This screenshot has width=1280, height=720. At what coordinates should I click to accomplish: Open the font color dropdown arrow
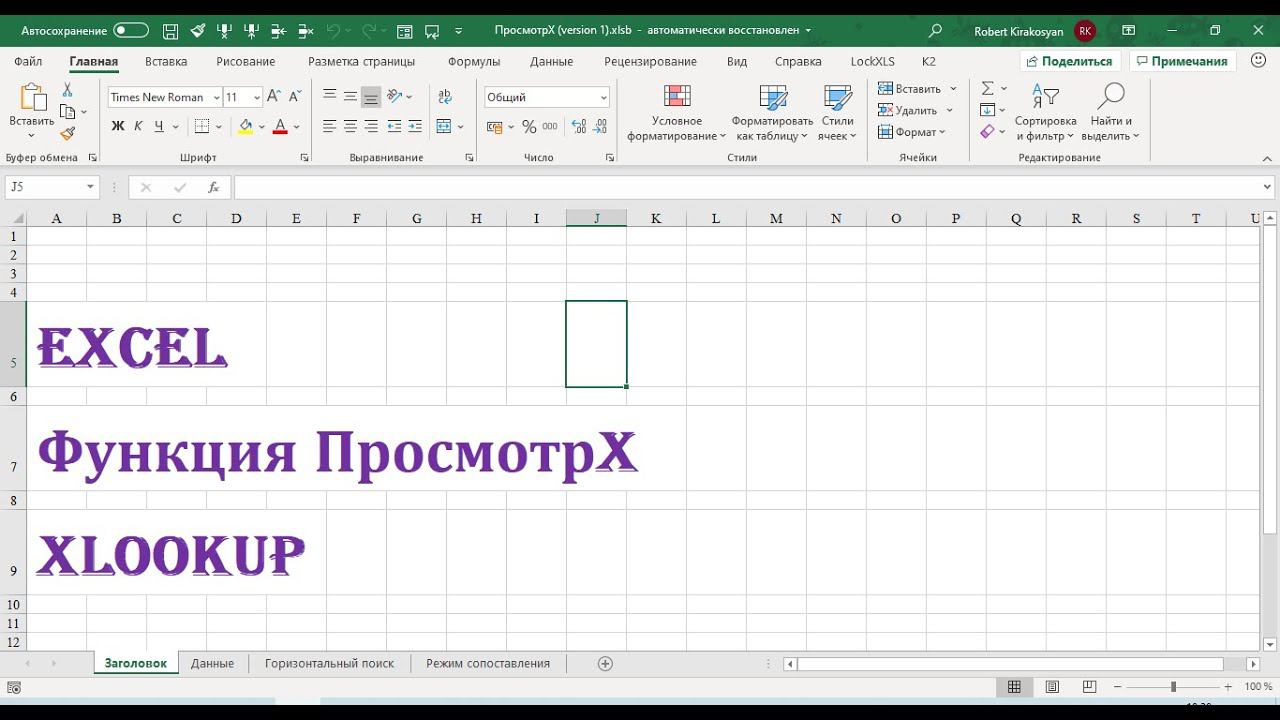click(x=297, y=127)
